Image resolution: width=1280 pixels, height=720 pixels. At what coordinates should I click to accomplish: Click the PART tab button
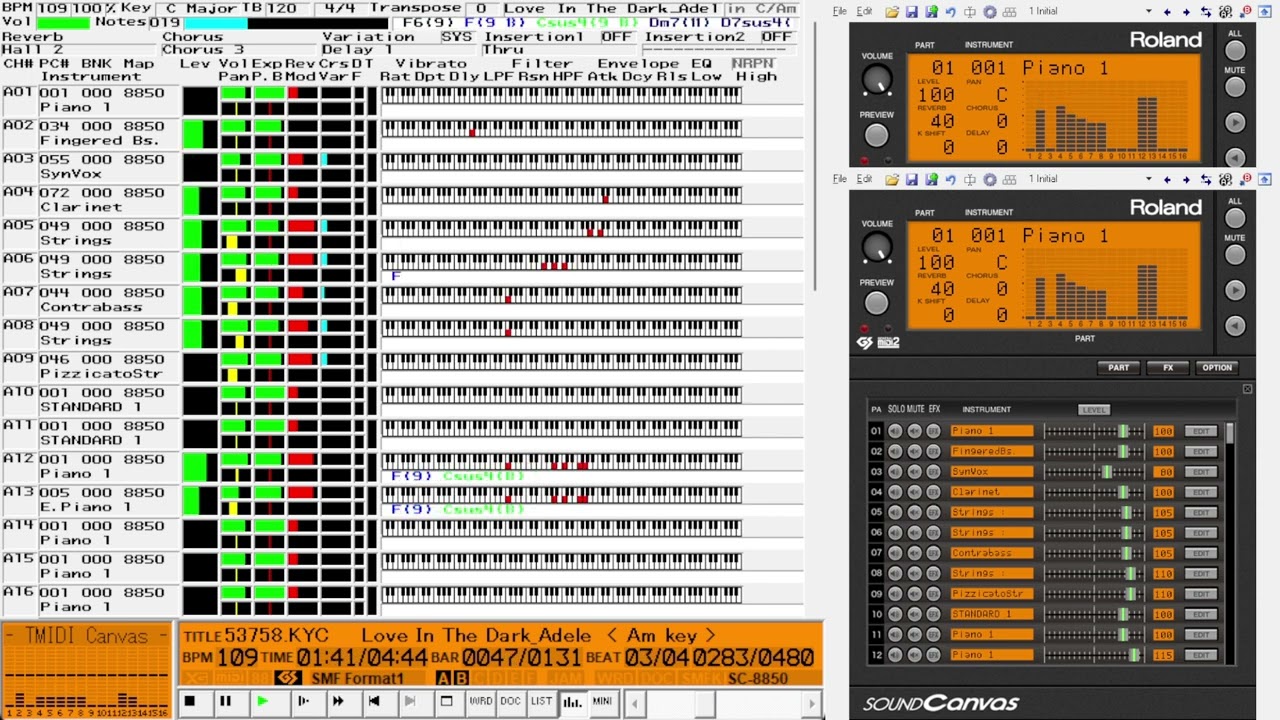tap(1118, 368)
